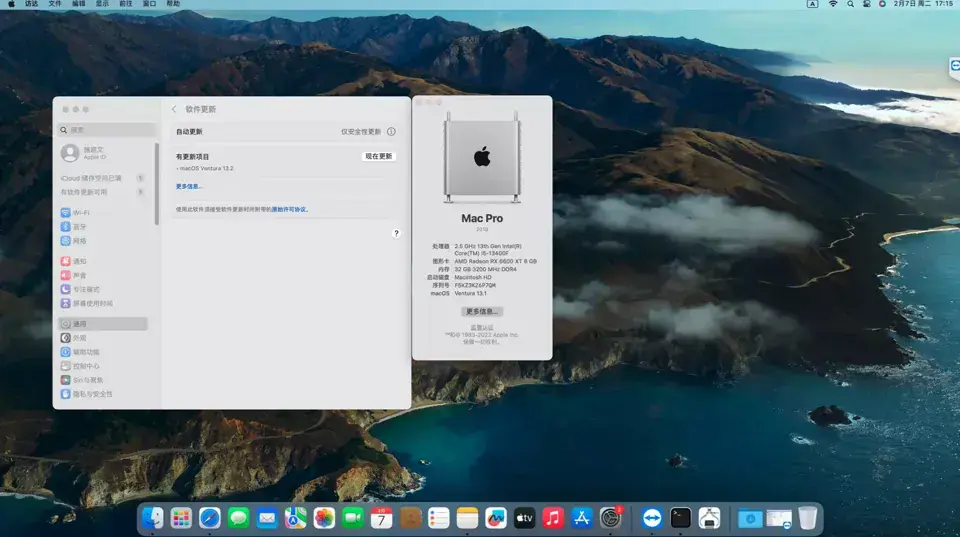Click the settings sidebar search field
The height and width of the screenshot is (537, 960).
[107, 130]
